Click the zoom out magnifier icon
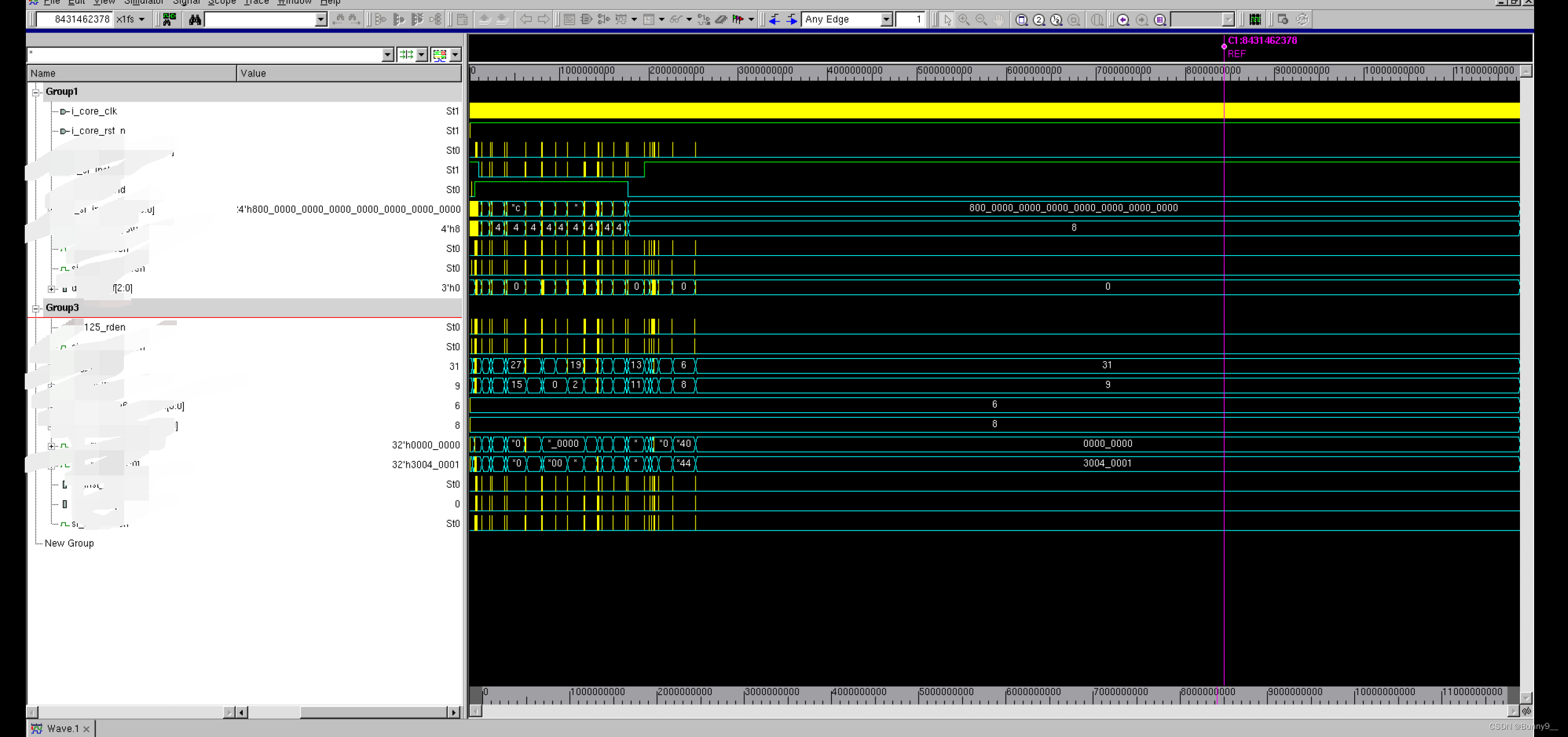This screenshot has height=737, width=1568. click(981, 20)
